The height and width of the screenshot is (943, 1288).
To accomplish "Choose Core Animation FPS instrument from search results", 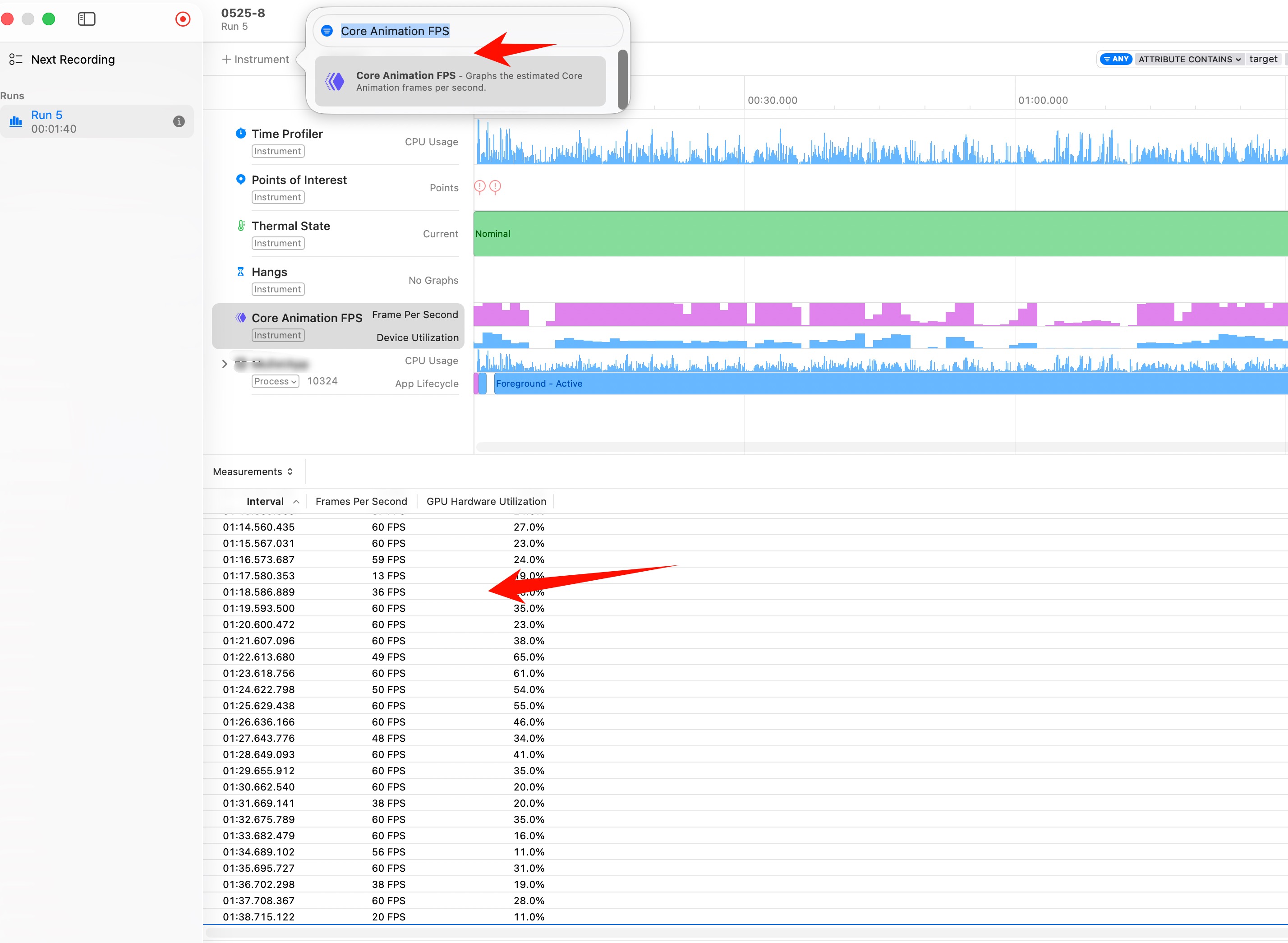I will pos(460,81).
